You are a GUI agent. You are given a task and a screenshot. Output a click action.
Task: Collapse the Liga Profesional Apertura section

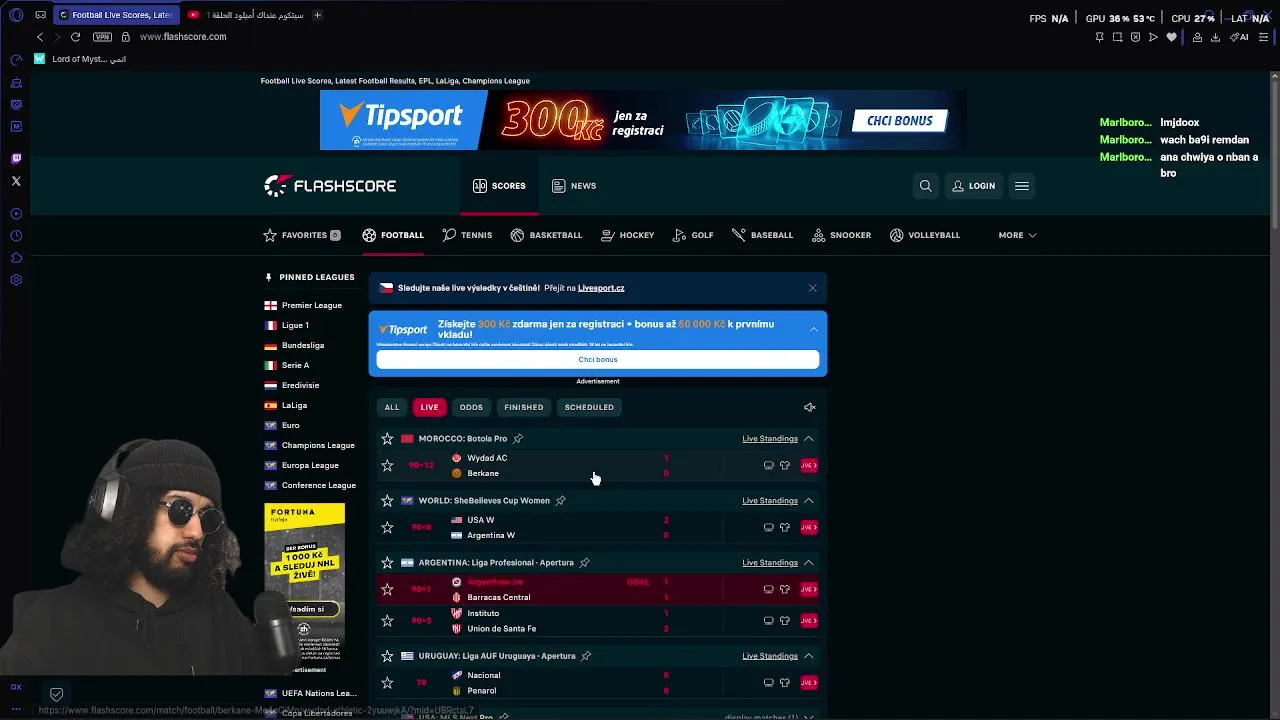pyautogui.click(x=809, y=563)
